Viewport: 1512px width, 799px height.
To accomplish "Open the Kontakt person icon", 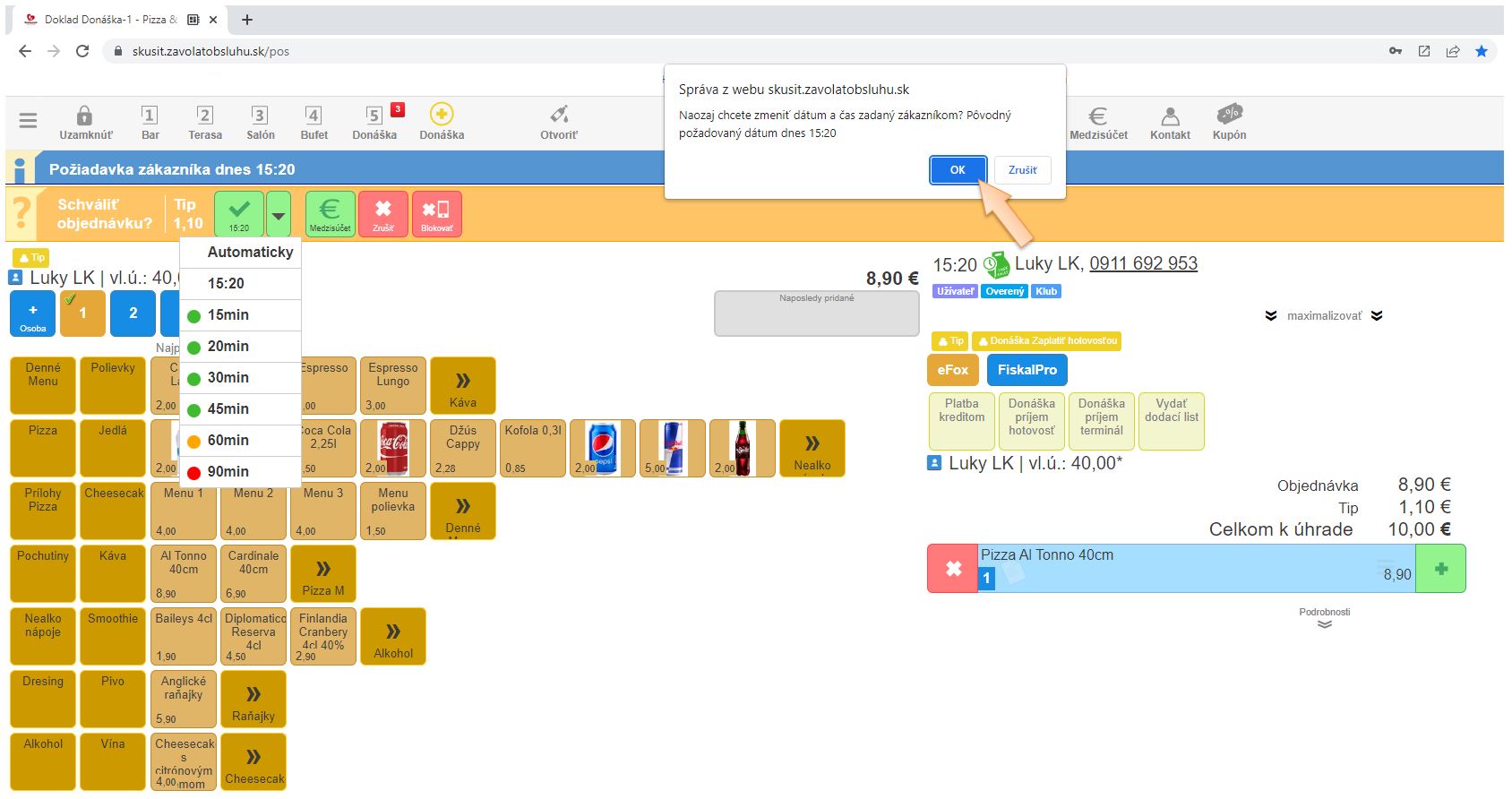I will (1170, 116).
